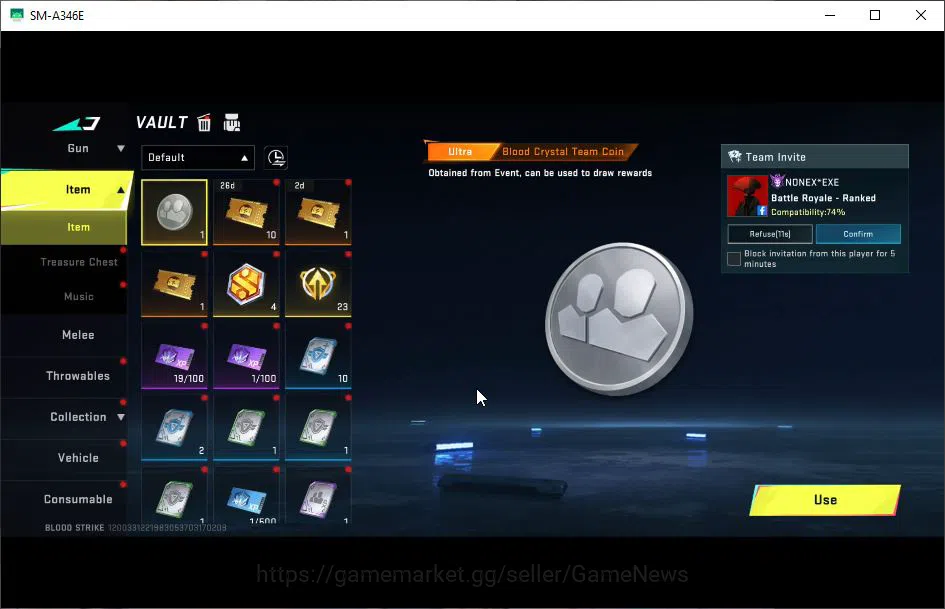The image size is (945, 609).
Task: Select the gold ticket with quantity 1 in second row
Action: (x=174, y=284)
